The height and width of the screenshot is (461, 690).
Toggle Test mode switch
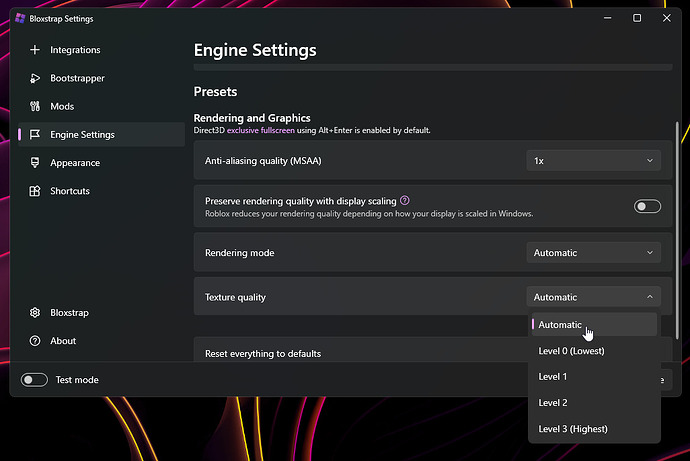[34, 380]
